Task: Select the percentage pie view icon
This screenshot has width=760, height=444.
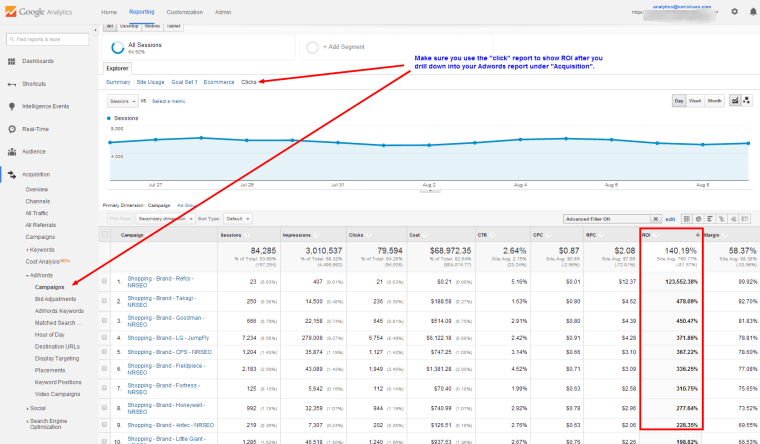Action: [698, 219]
